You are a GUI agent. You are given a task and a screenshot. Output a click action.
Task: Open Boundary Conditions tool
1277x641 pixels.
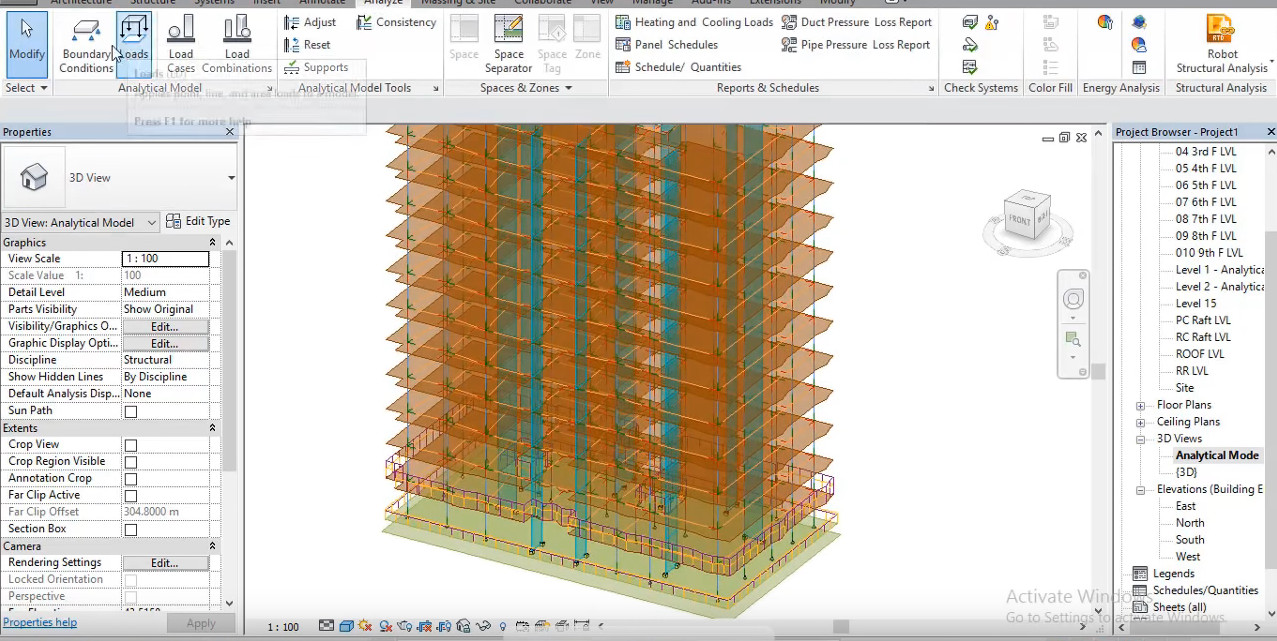coord(86,46)
